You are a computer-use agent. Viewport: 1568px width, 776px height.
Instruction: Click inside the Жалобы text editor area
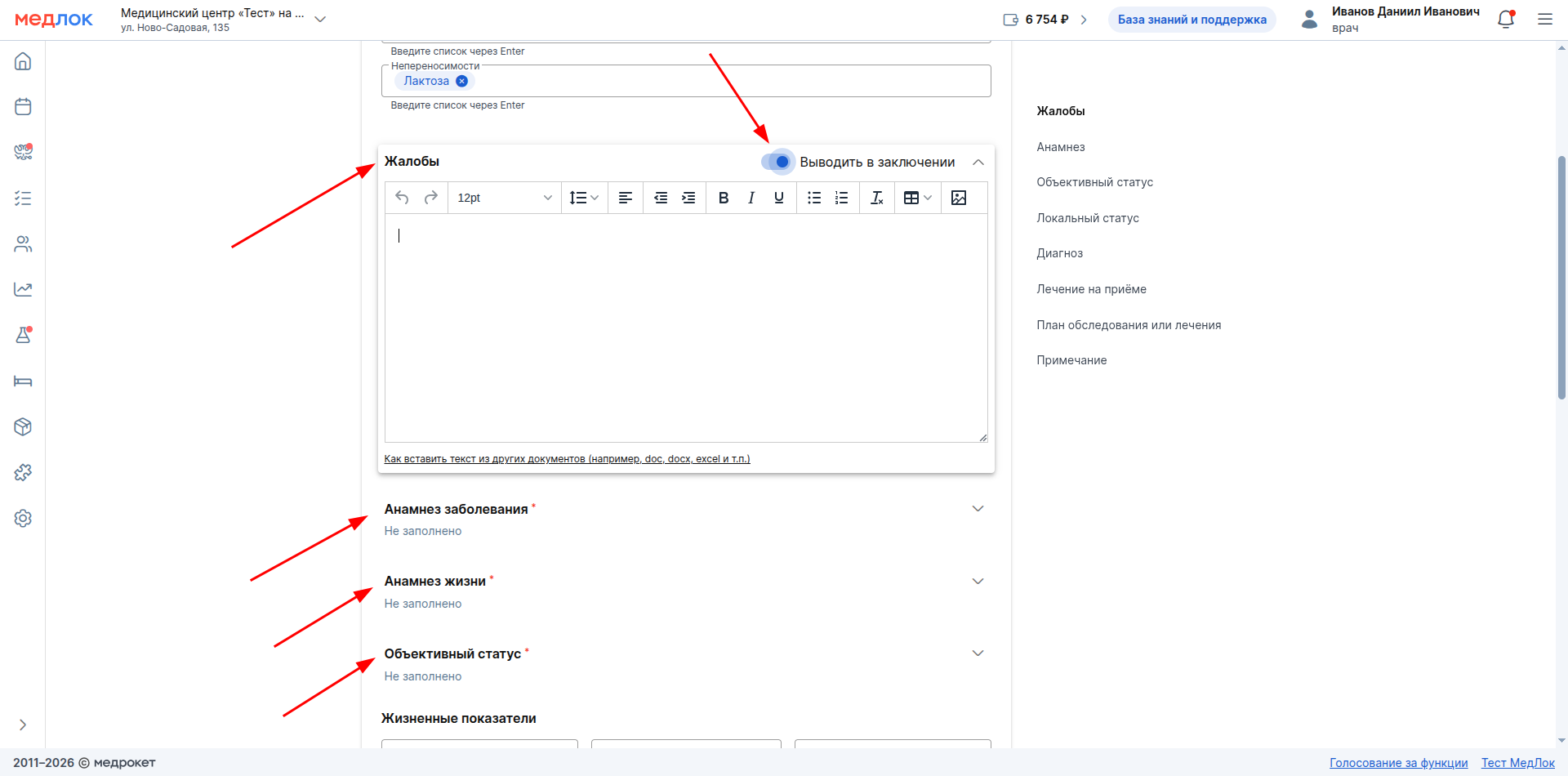[x=686, y=327]
